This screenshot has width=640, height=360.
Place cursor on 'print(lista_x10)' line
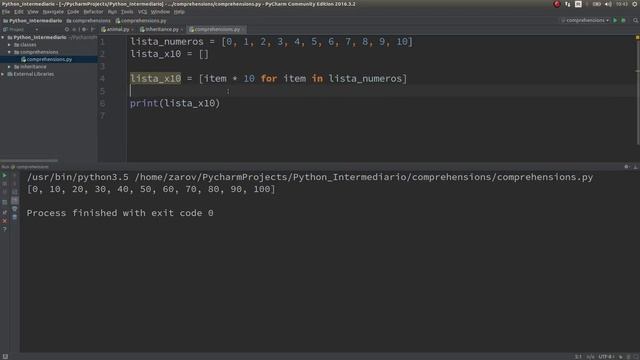[175, 103]
